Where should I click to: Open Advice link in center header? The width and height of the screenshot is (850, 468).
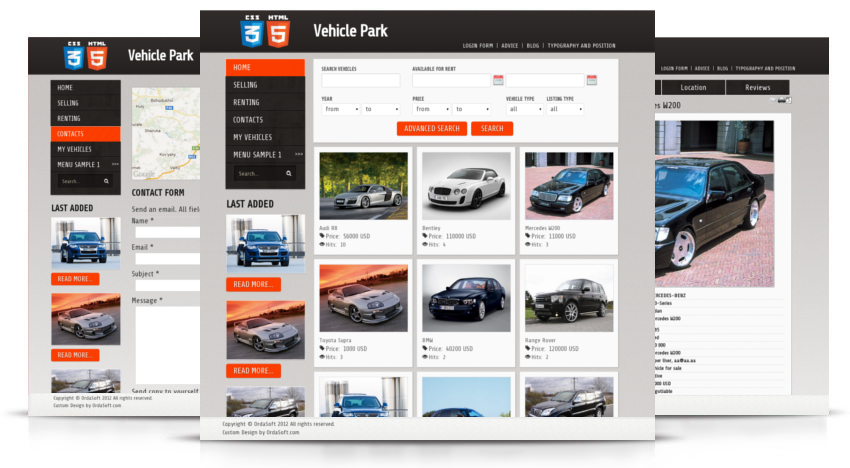pos(510,46)
